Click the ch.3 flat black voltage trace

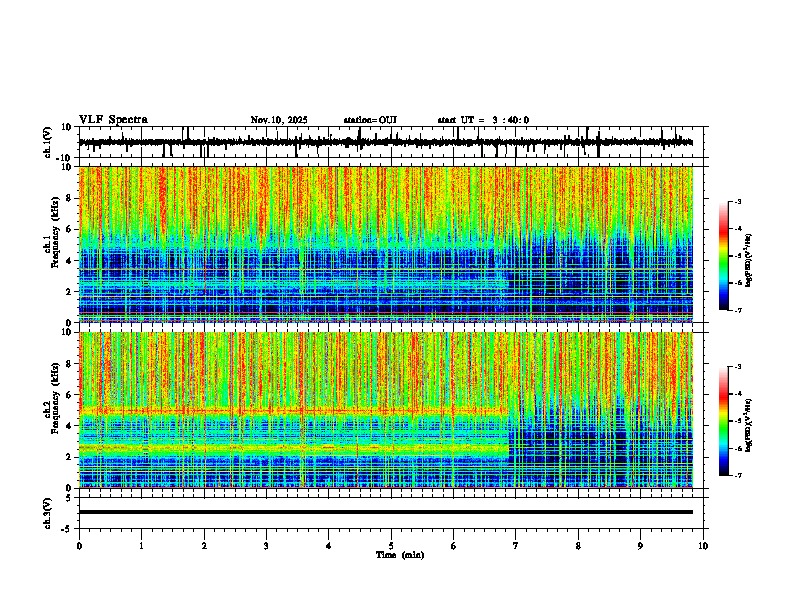[386, 512]
